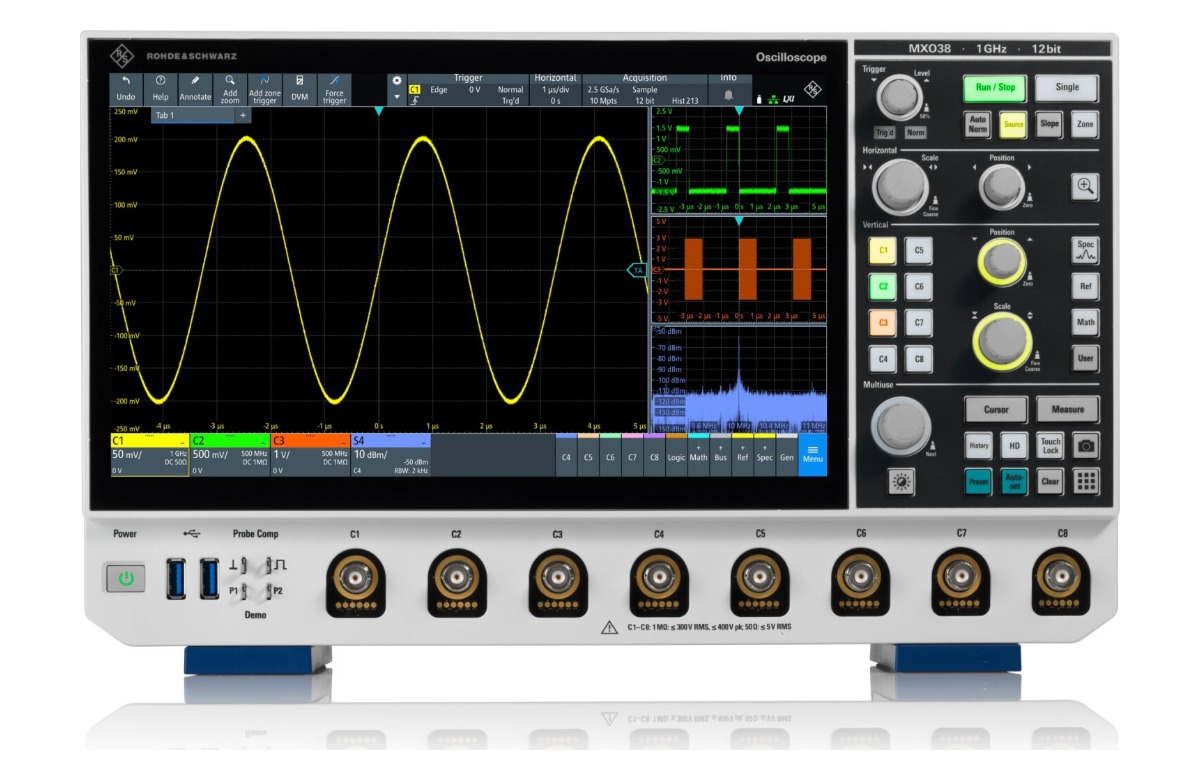Push the horizontal zoom magnifier key
Viewport: 1200px width, 780px height.
click(x=1085, y=185)
